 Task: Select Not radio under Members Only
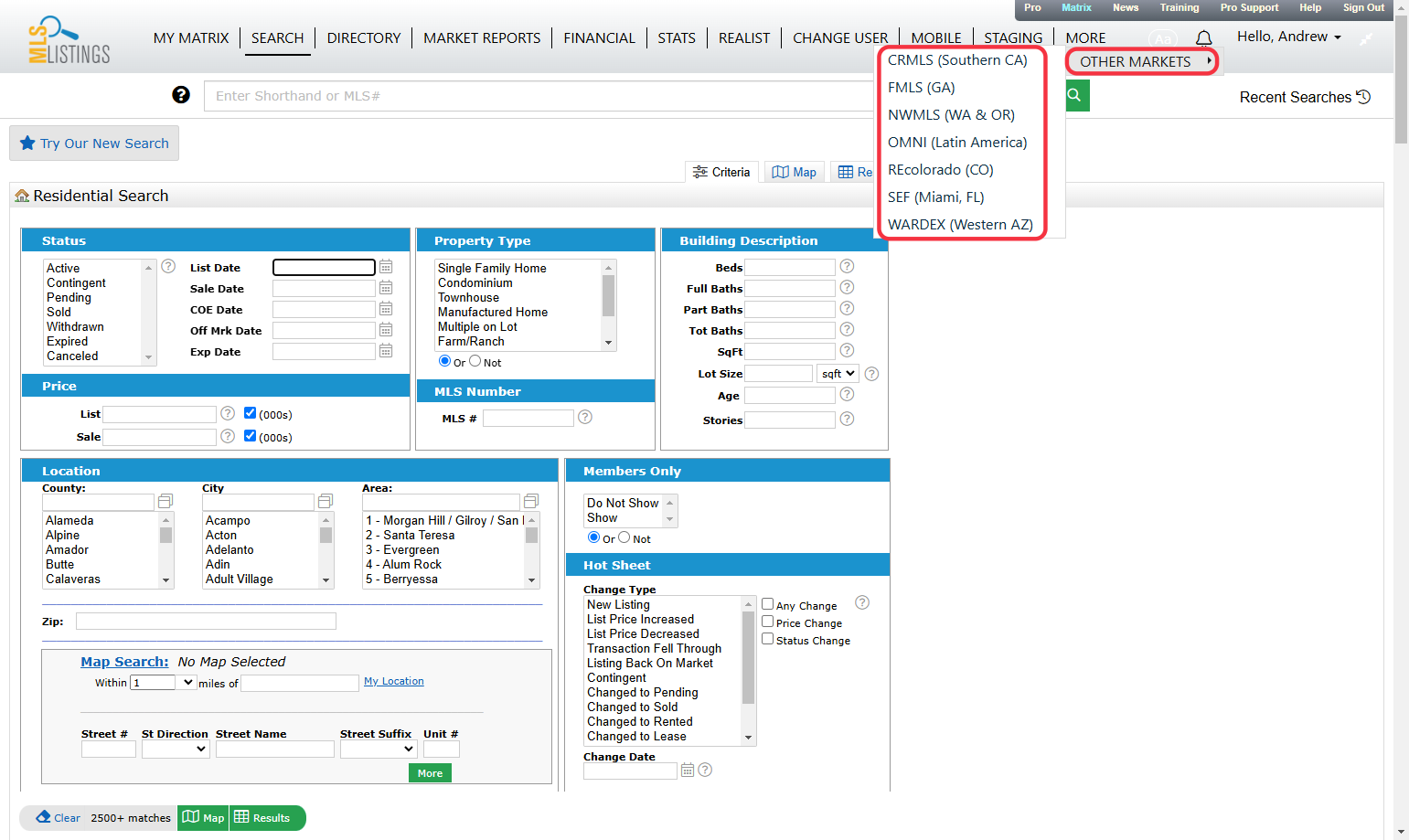coord(624,537)
